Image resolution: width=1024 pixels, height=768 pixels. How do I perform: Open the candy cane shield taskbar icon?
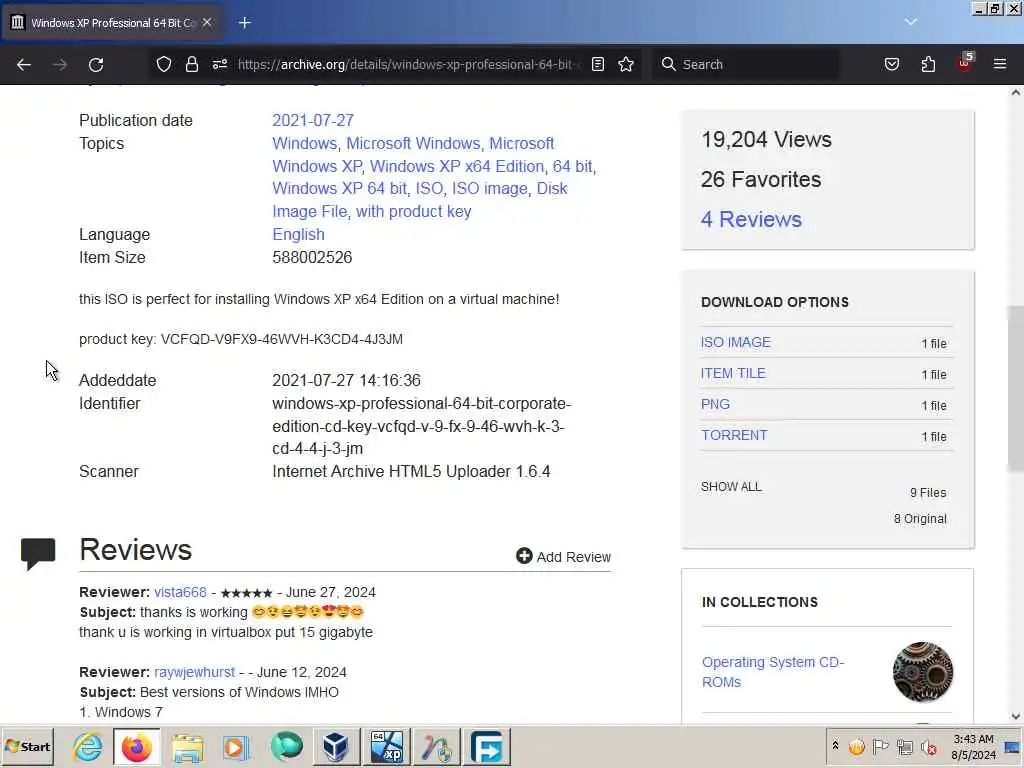(437, 746)
